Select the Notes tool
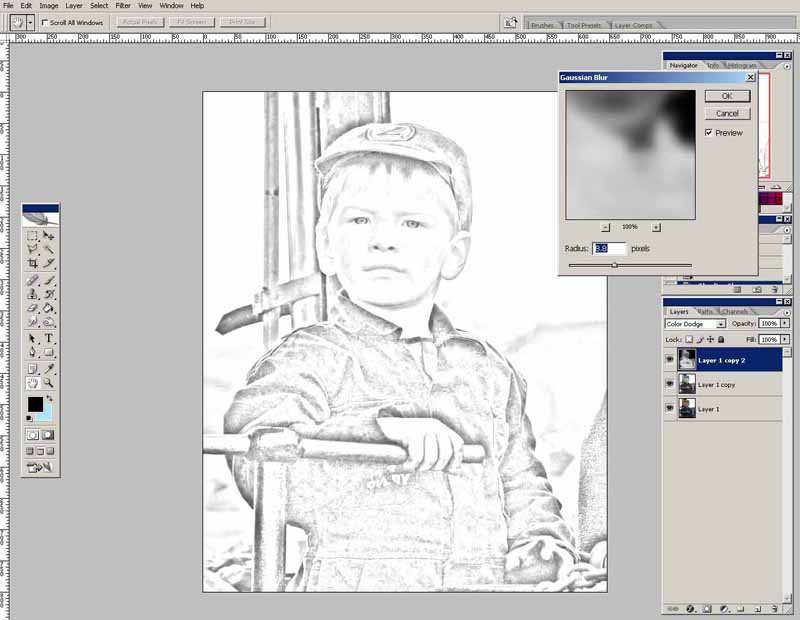The height and width of the screenshot is (620, 800). [33, 369]
